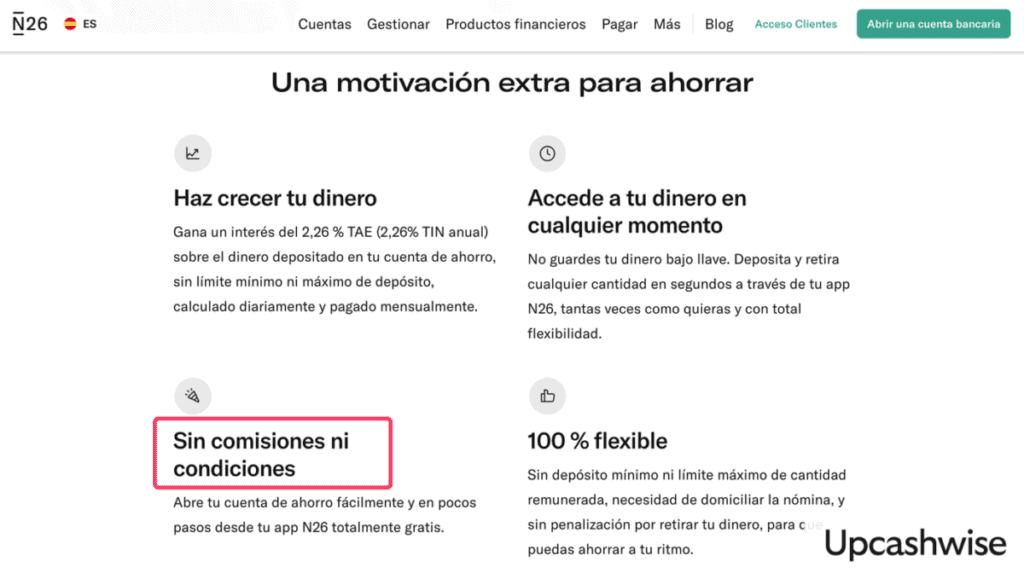Screen dimensions: 1024x579
Task: Click the N26 logo
Action: [30, 24]
